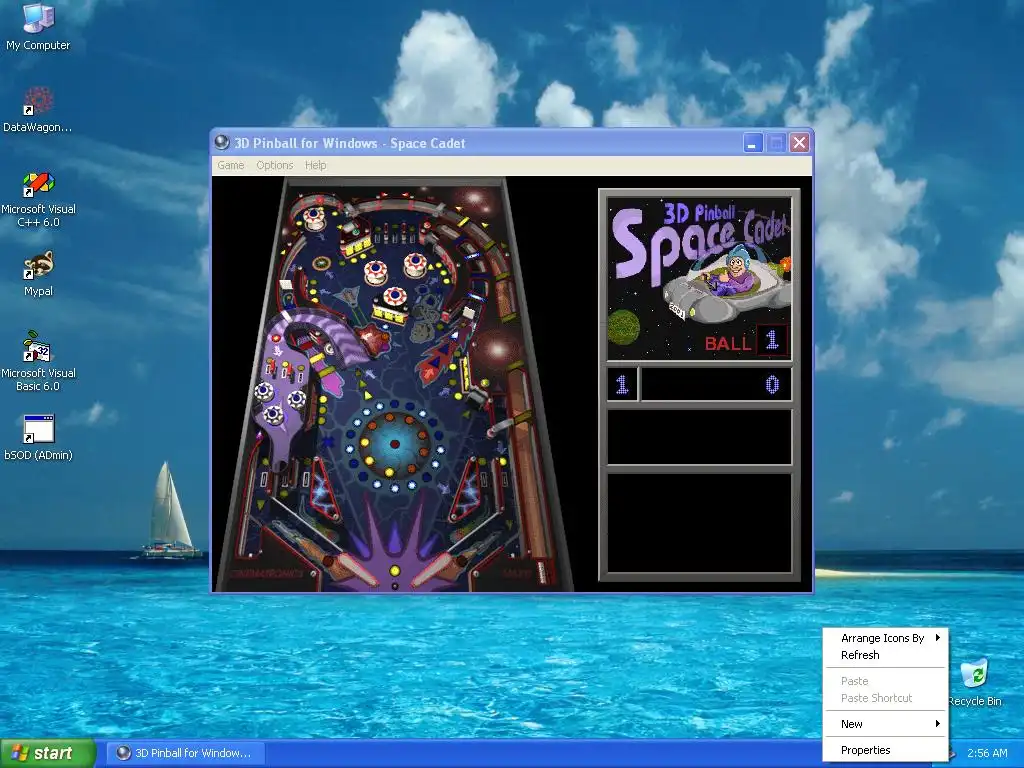Image resolution: width=1024 pixels, height=768 pixels.
Task: Close the 3D Pinball window
Action: tap(799, 142)
